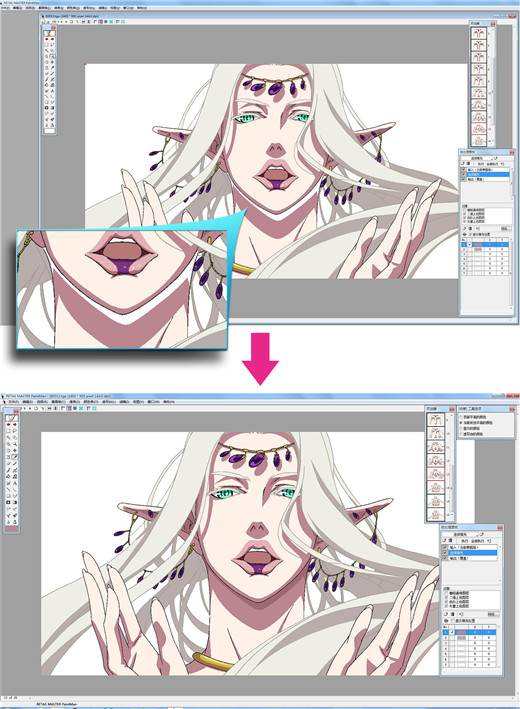Screen dimensions: 520x709
Task: Select red-bordered cel thumbnail beside tool options panel
Action: click(x=435, y=474)
